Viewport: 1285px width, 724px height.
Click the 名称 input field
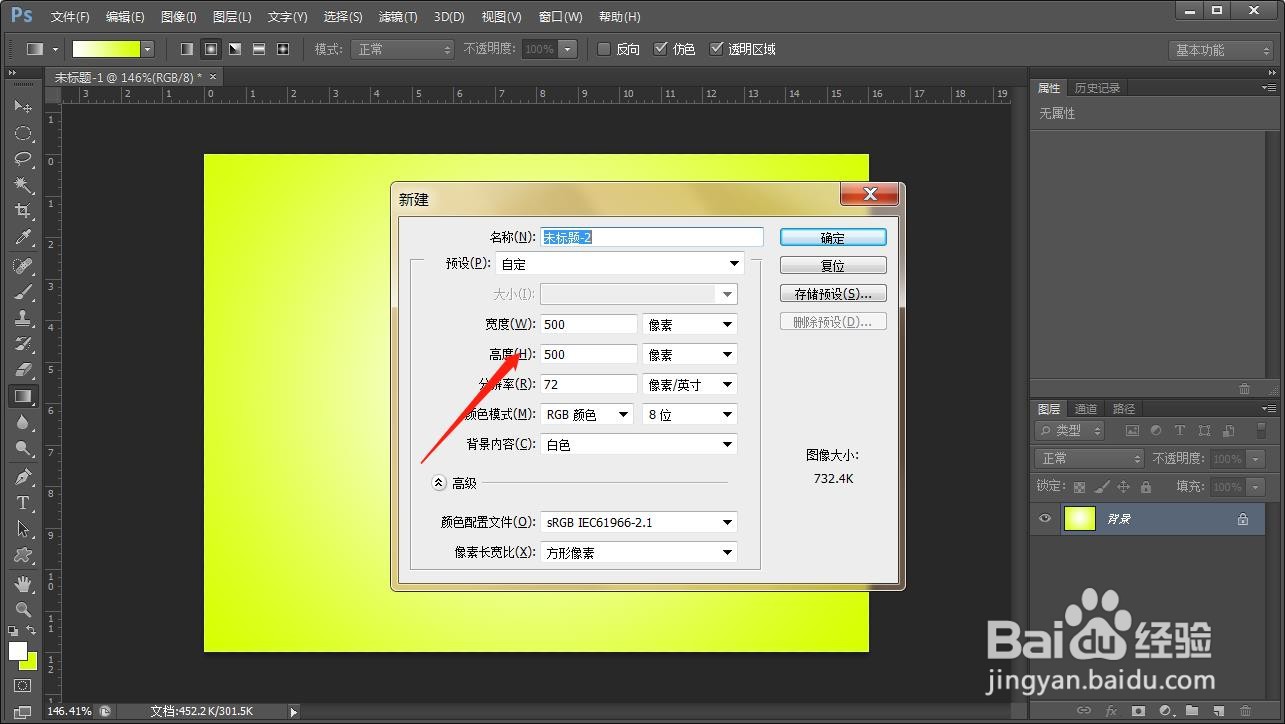652,237
